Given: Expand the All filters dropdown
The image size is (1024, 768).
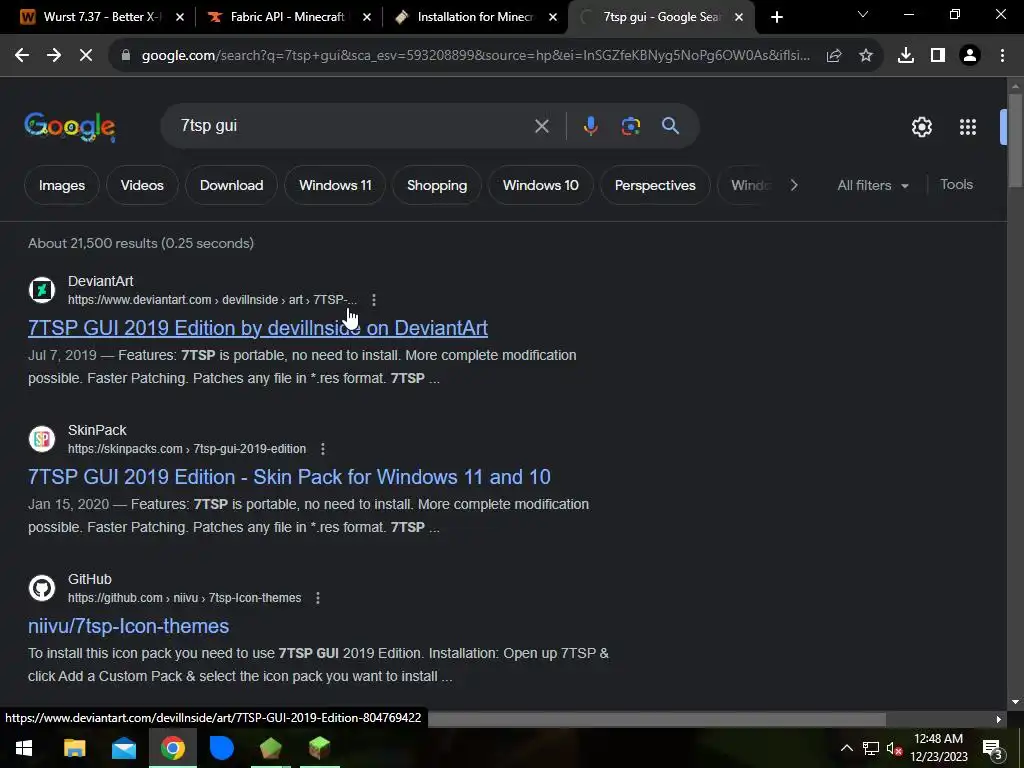Looking at the screenshot, I should point(872,185).
